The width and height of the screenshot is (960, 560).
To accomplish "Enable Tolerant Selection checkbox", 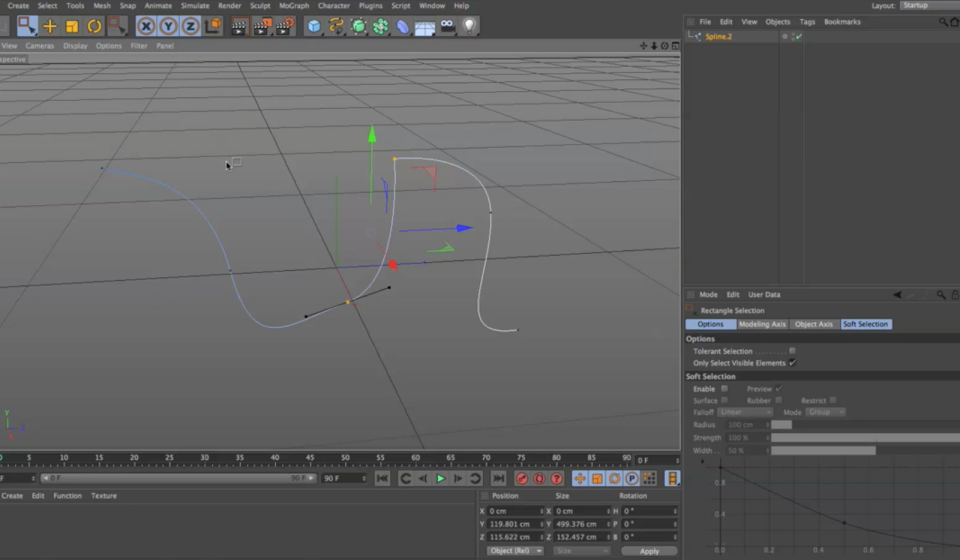I will pos(792,351).
